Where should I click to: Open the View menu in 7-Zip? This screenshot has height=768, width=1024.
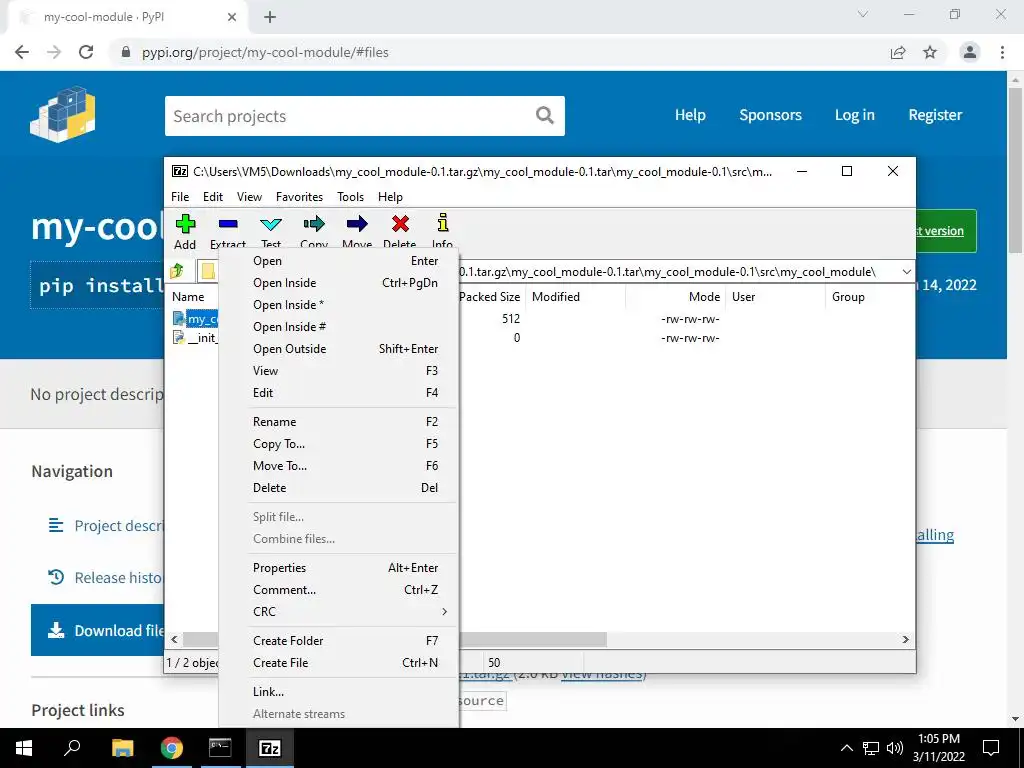pos(249,197)
